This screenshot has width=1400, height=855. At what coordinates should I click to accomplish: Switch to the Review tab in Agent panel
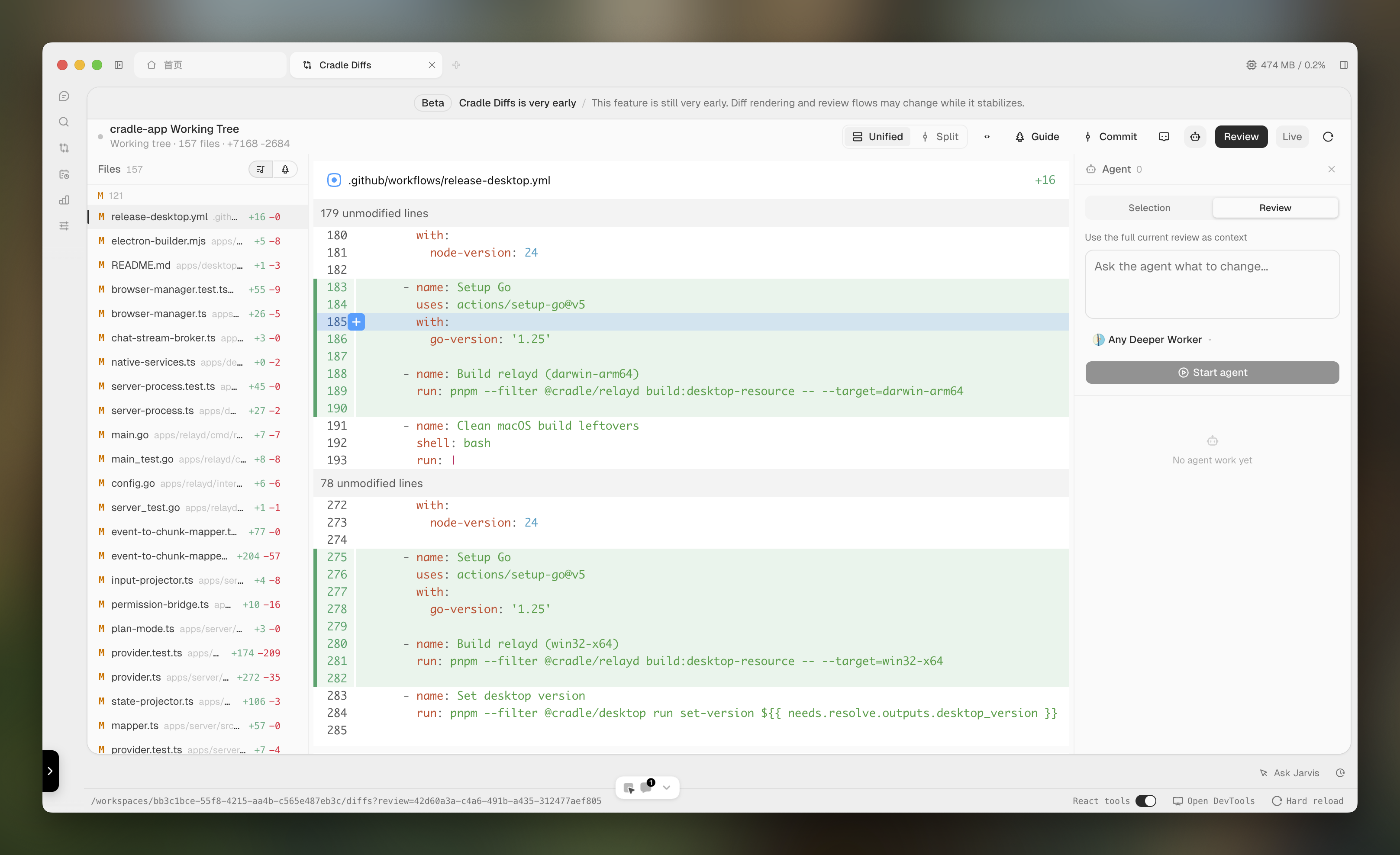click(x=1275, y=208)
